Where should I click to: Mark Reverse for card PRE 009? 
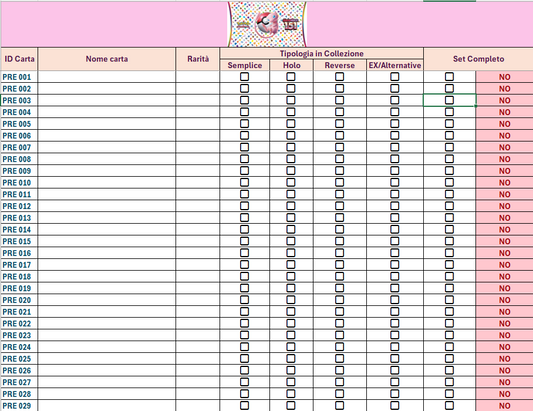click(339, 171)
